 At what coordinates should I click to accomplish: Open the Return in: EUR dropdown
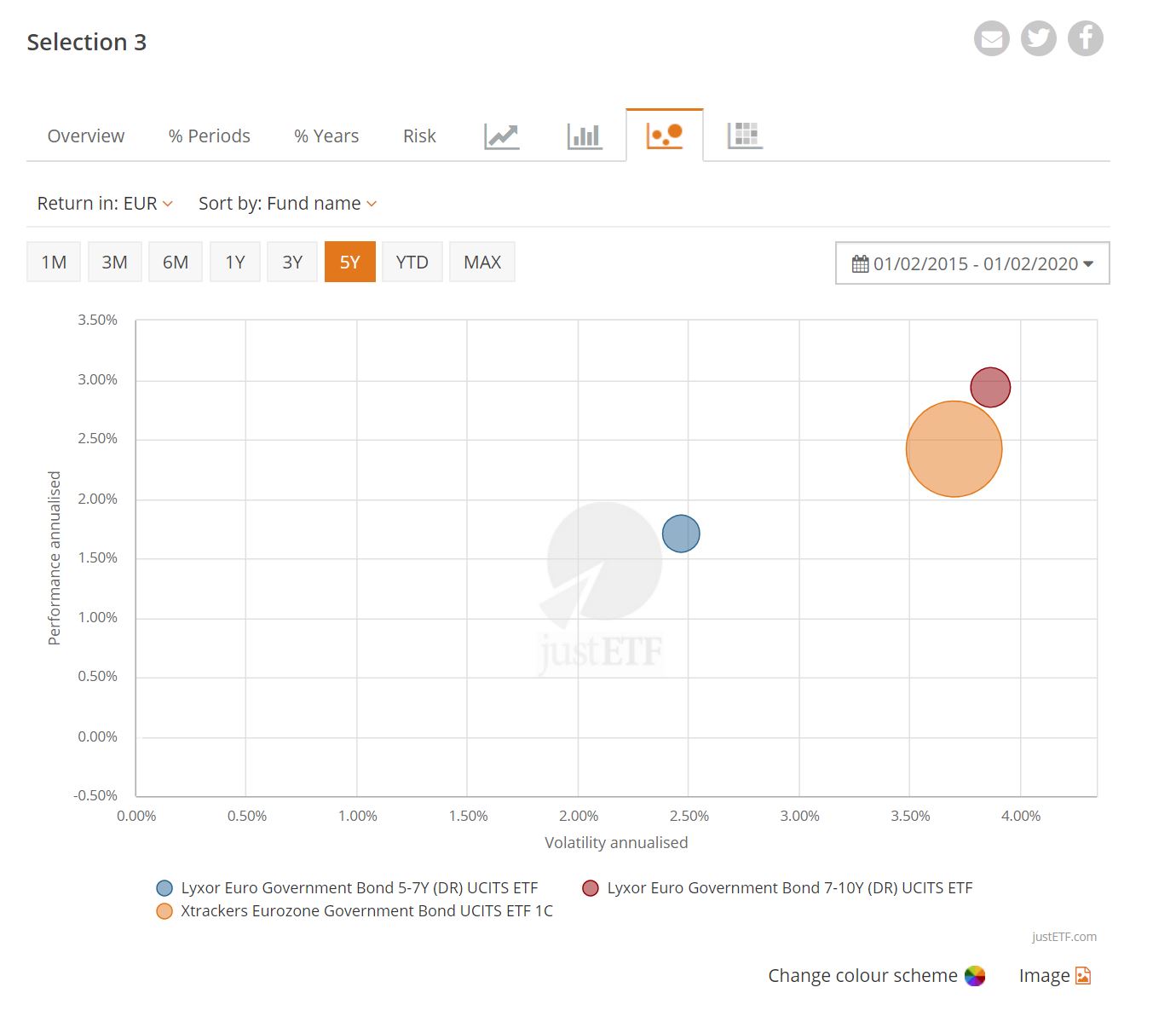pos(105,203)
